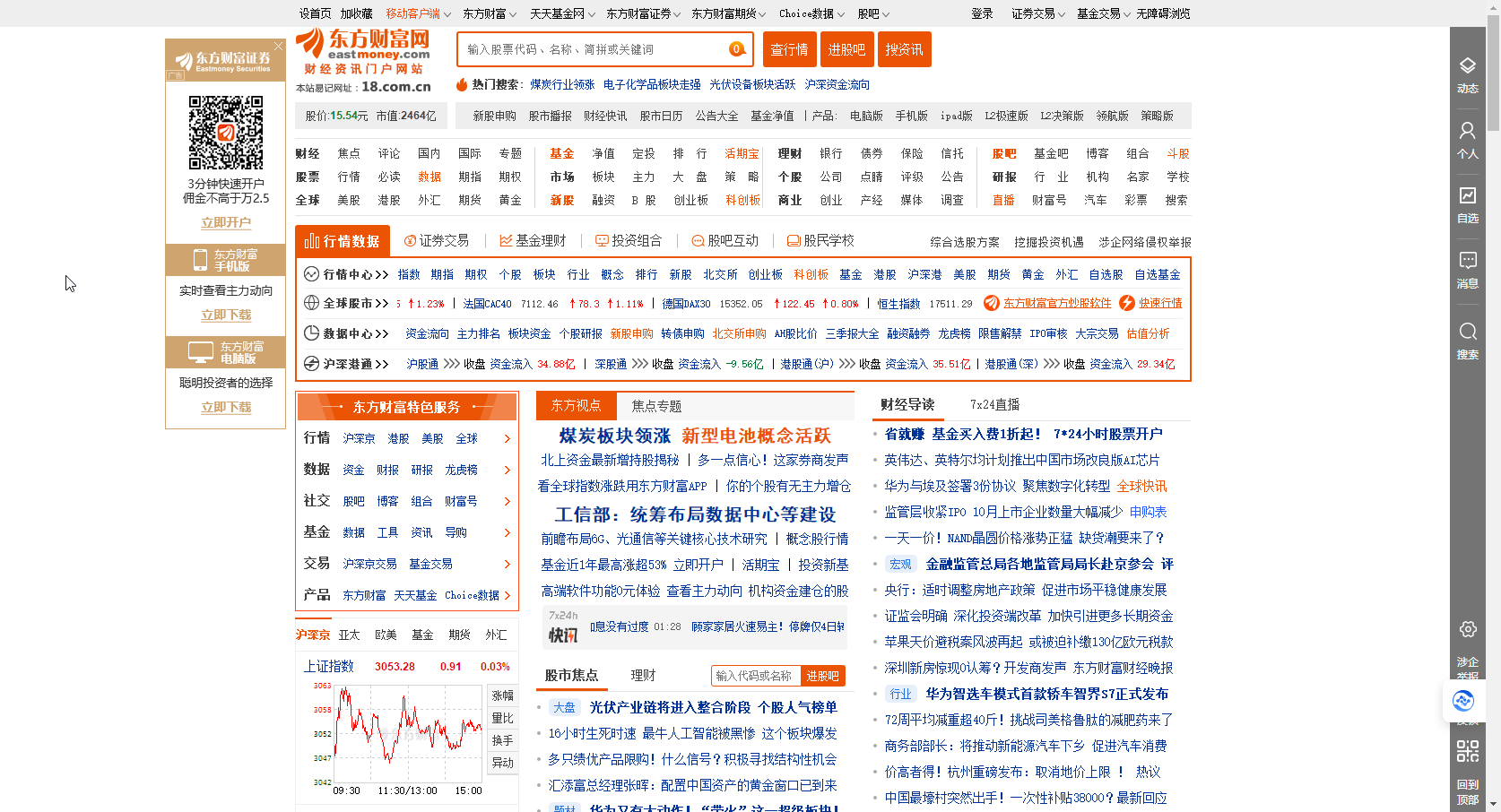Click 立即开户 in left ad
This screenshot has width=1501, height=812.
[x=226, y=222]
